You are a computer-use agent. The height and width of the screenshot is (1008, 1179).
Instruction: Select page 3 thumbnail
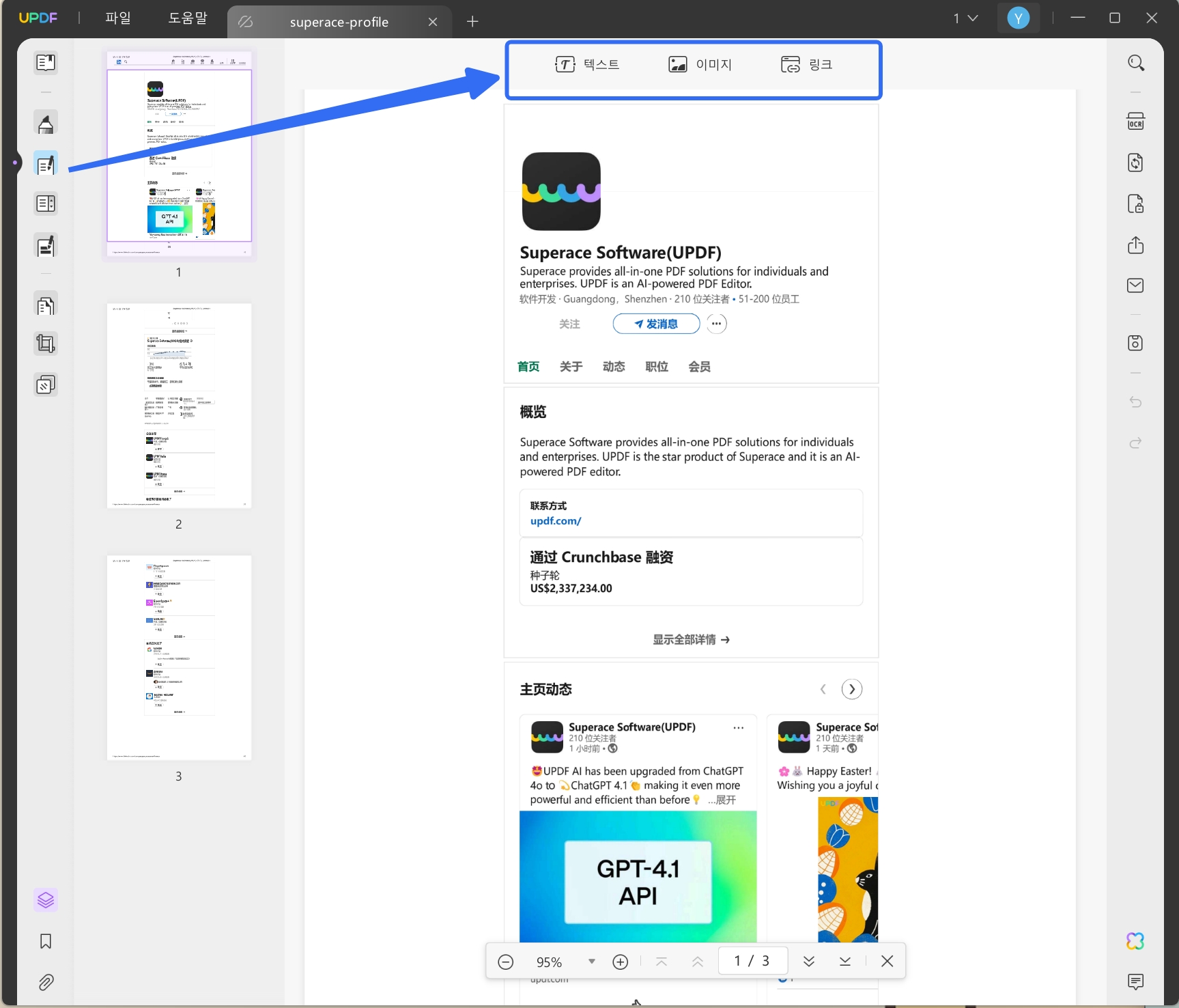(x=180, y=658)
